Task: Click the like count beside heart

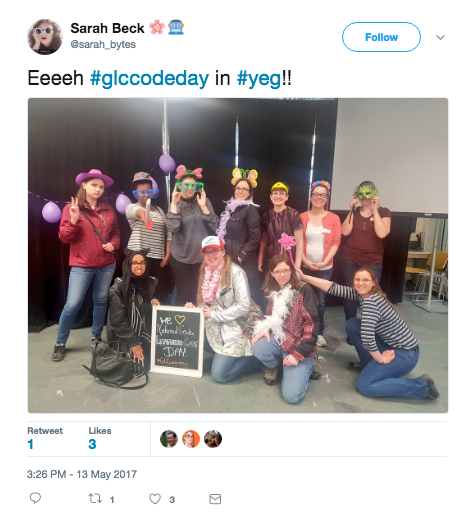Action: pos(172,500)
